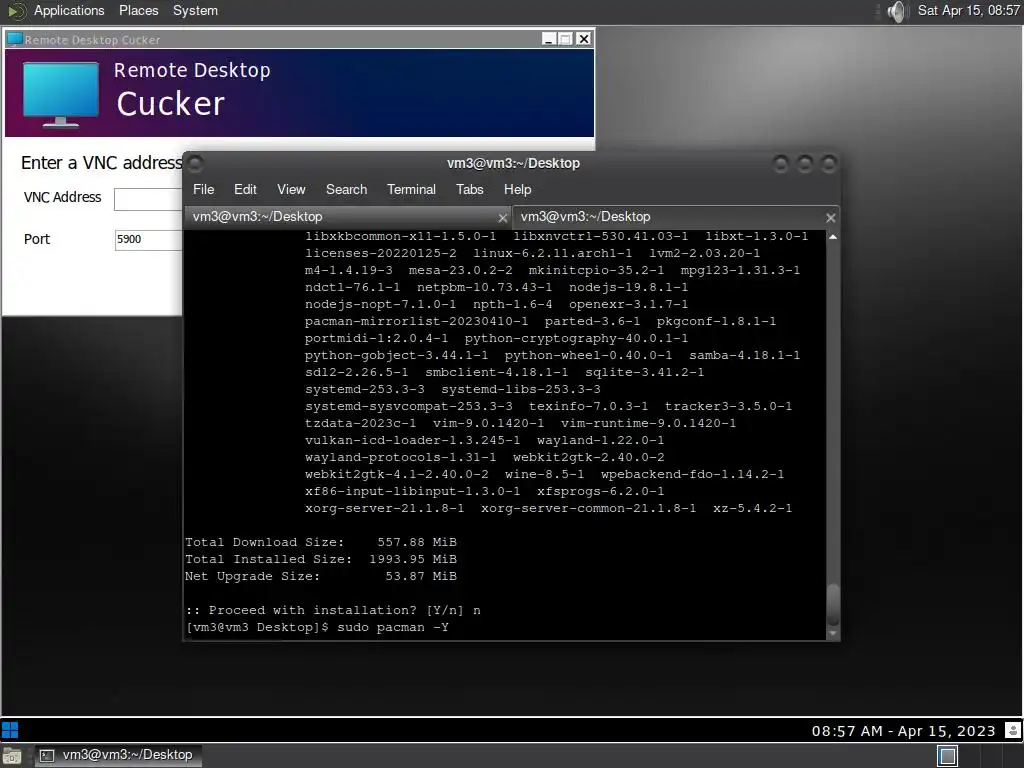Screen dimensions: 1024x768
Task: Close the first terminal tab
Action: click(x=502, y=218)
